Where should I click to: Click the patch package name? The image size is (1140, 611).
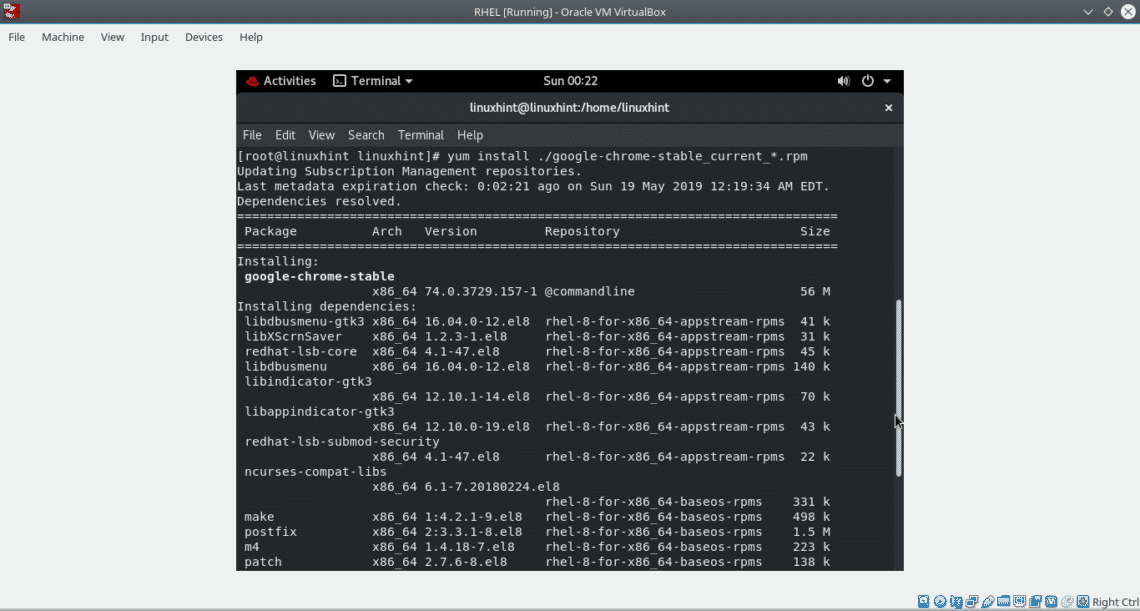point(263,562)
